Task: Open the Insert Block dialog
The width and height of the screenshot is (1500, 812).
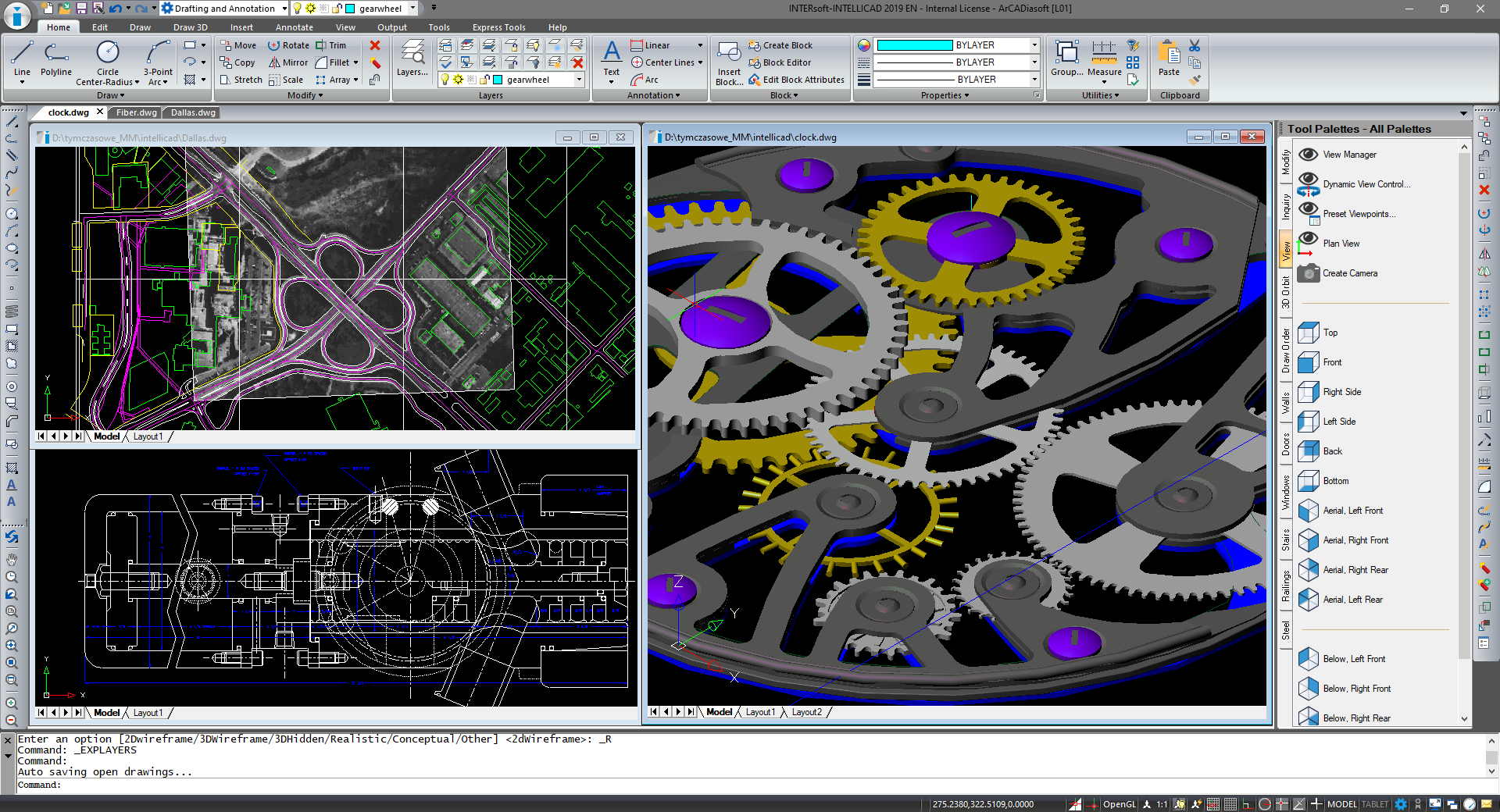Action: tap(729, 62)
